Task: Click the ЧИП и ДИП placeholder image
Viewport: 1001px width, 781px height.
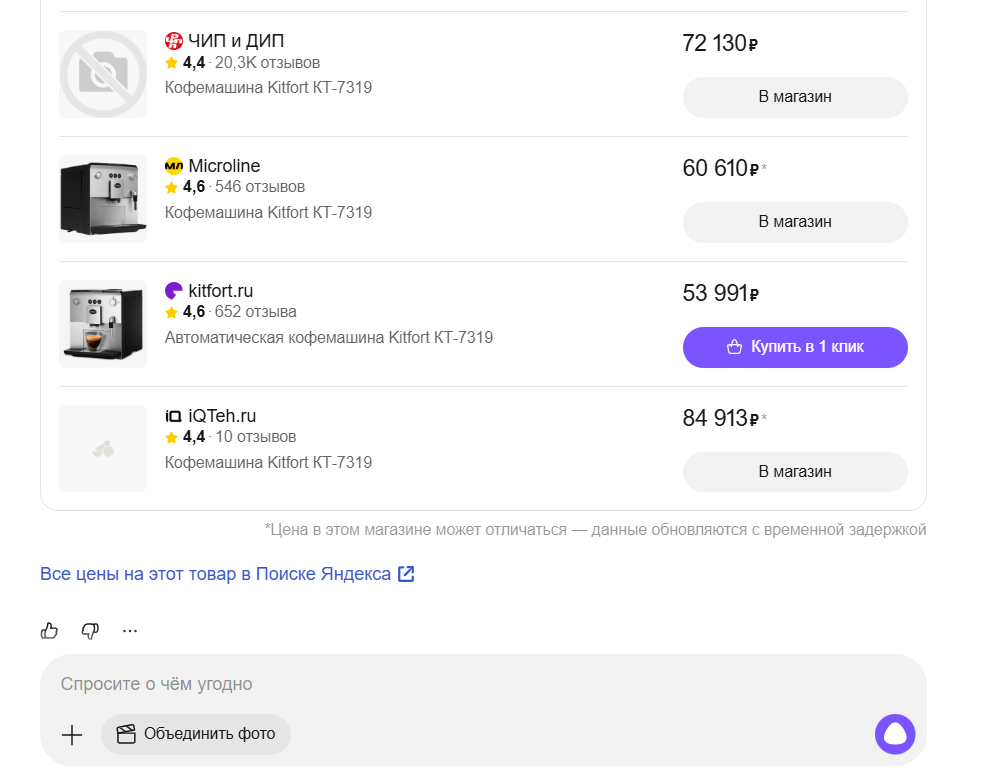Action: pos(103,74)
